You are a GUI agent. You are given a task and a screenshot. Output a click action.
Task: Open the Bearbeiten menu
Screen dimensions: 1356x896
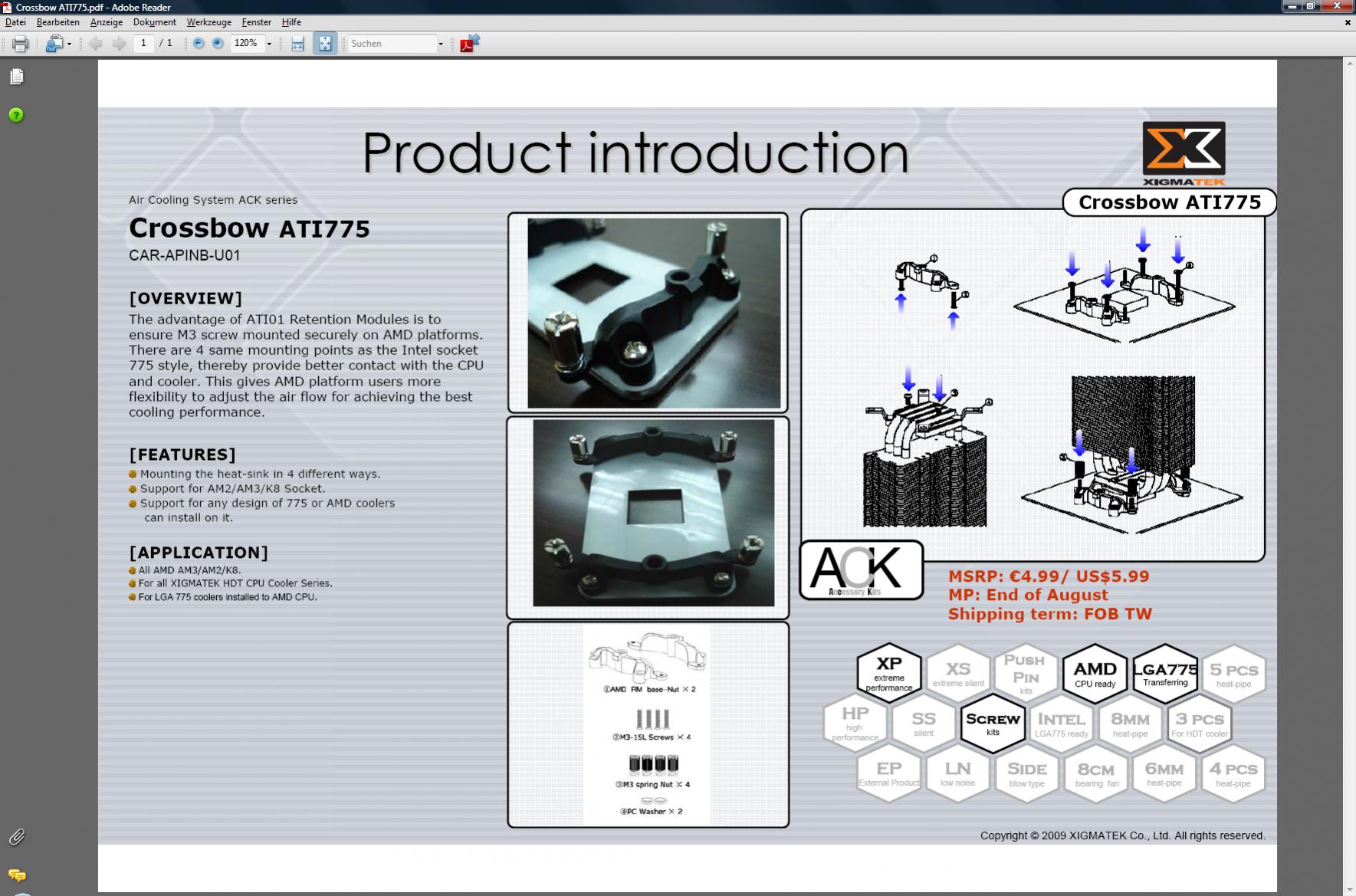tap(58, 22)
